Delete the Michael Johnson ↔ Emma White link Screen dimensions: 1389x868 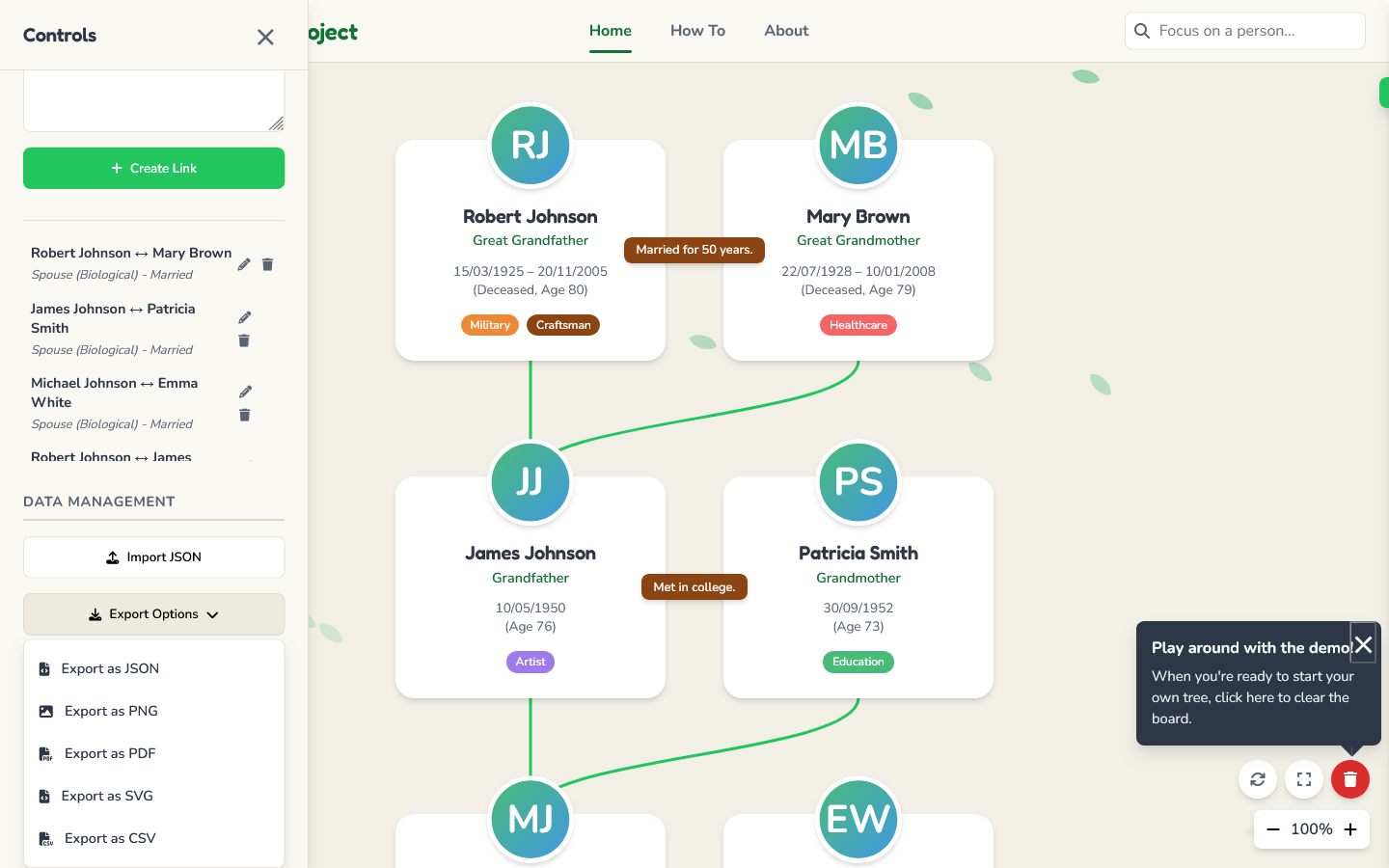(244, 415)
